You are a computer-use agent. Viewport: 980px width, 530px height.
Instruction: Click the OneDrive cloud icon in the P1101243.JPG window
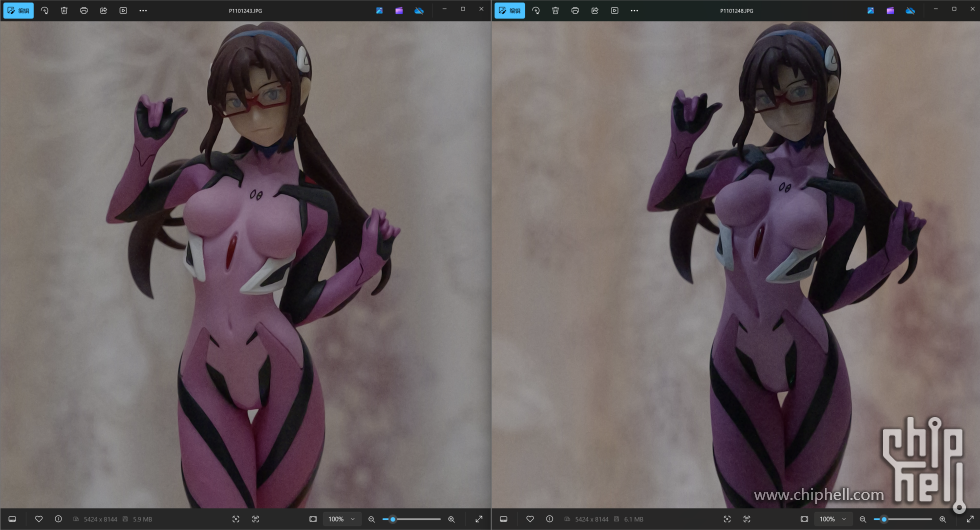(419, 11)
